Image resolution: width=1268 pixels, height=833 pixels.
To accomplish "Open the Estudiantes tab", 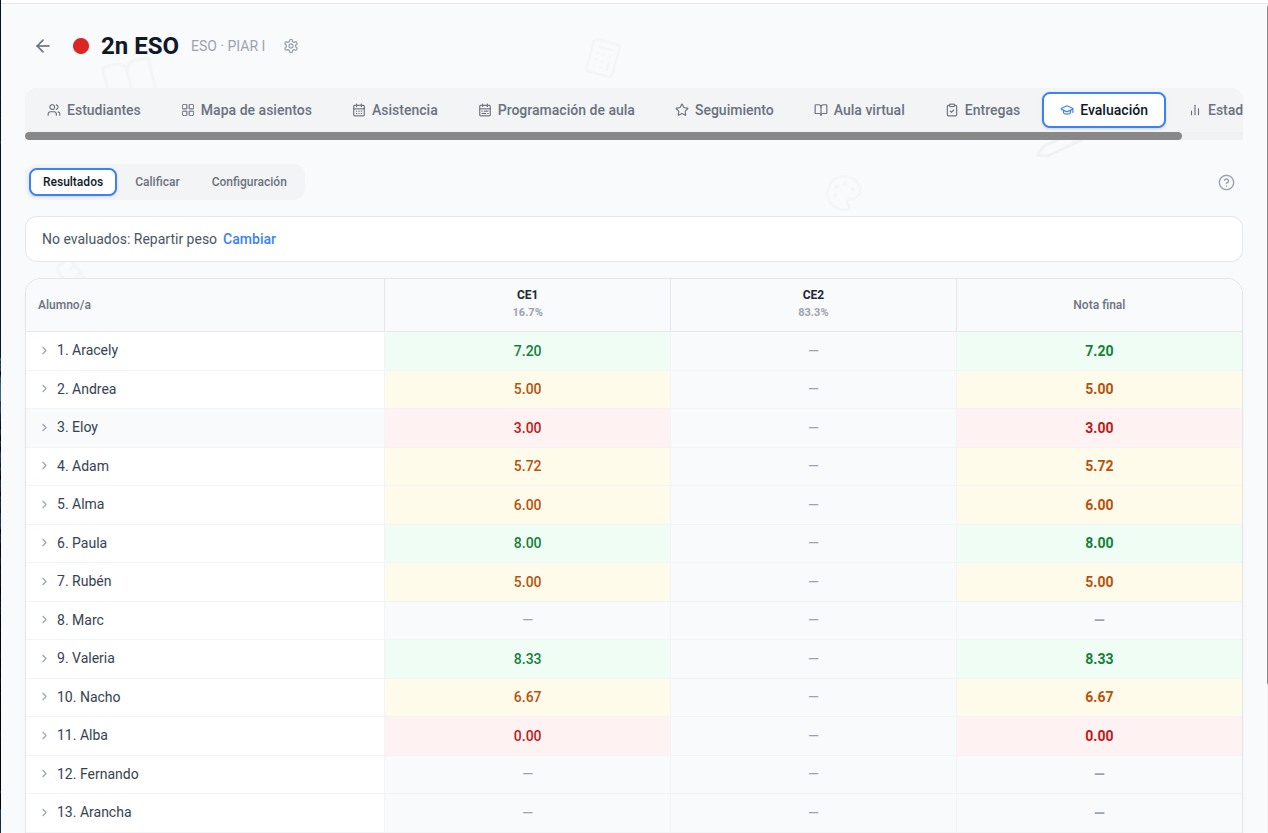I will (x=94, y=110).
